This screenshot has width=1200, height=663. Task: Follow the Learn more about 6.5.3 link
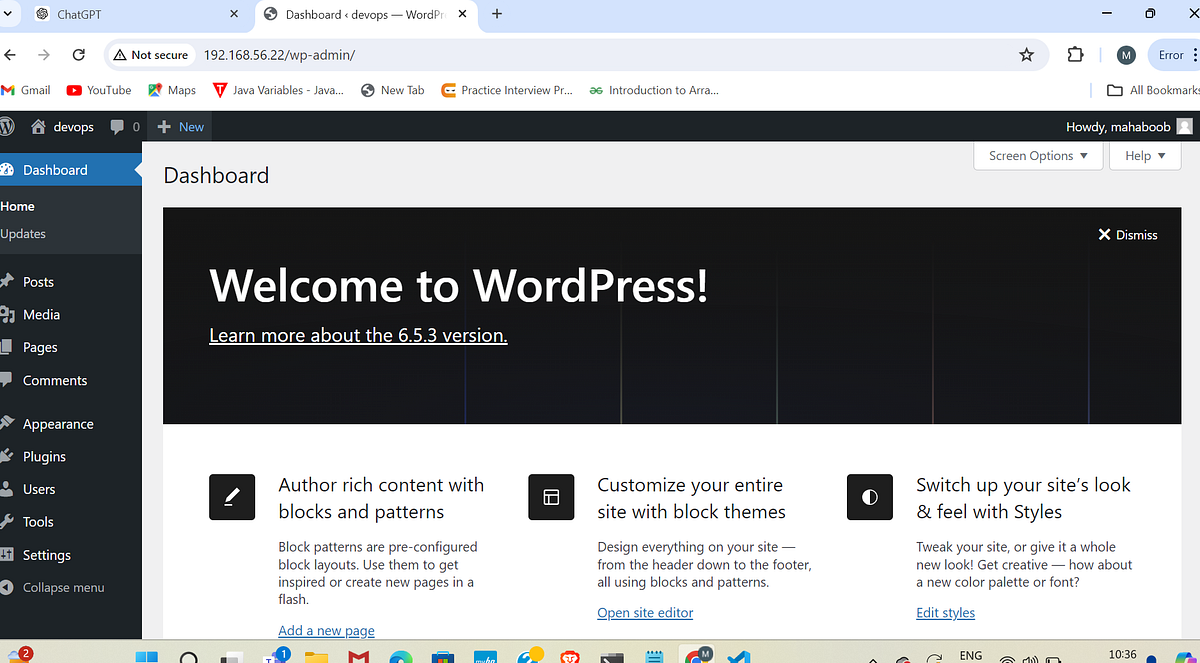click(x=357, y=335)
